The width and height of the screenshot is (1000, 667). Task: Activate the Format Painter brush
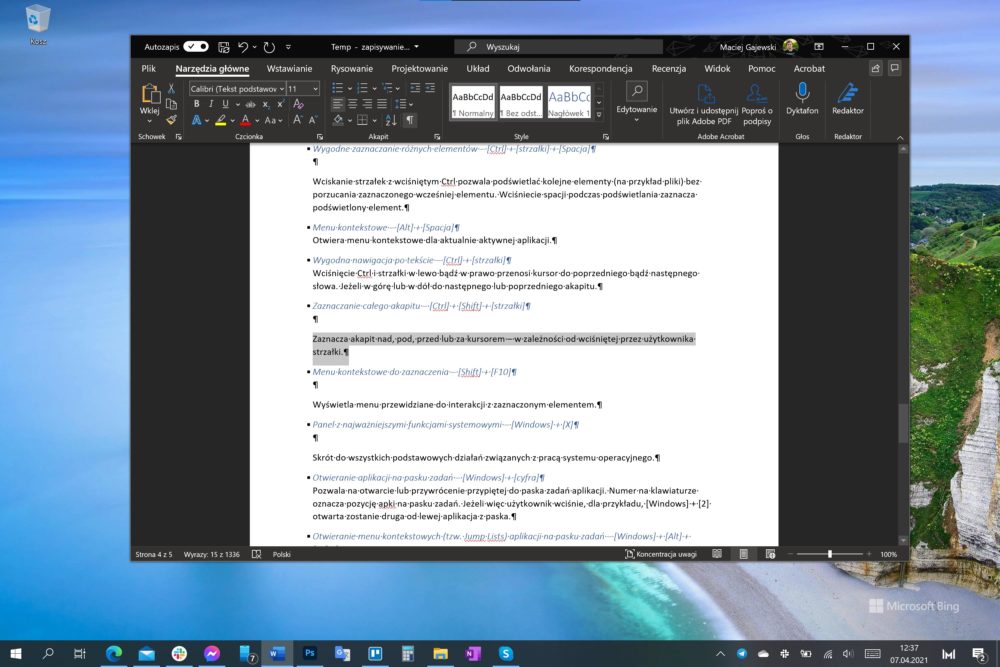point(171,119)
